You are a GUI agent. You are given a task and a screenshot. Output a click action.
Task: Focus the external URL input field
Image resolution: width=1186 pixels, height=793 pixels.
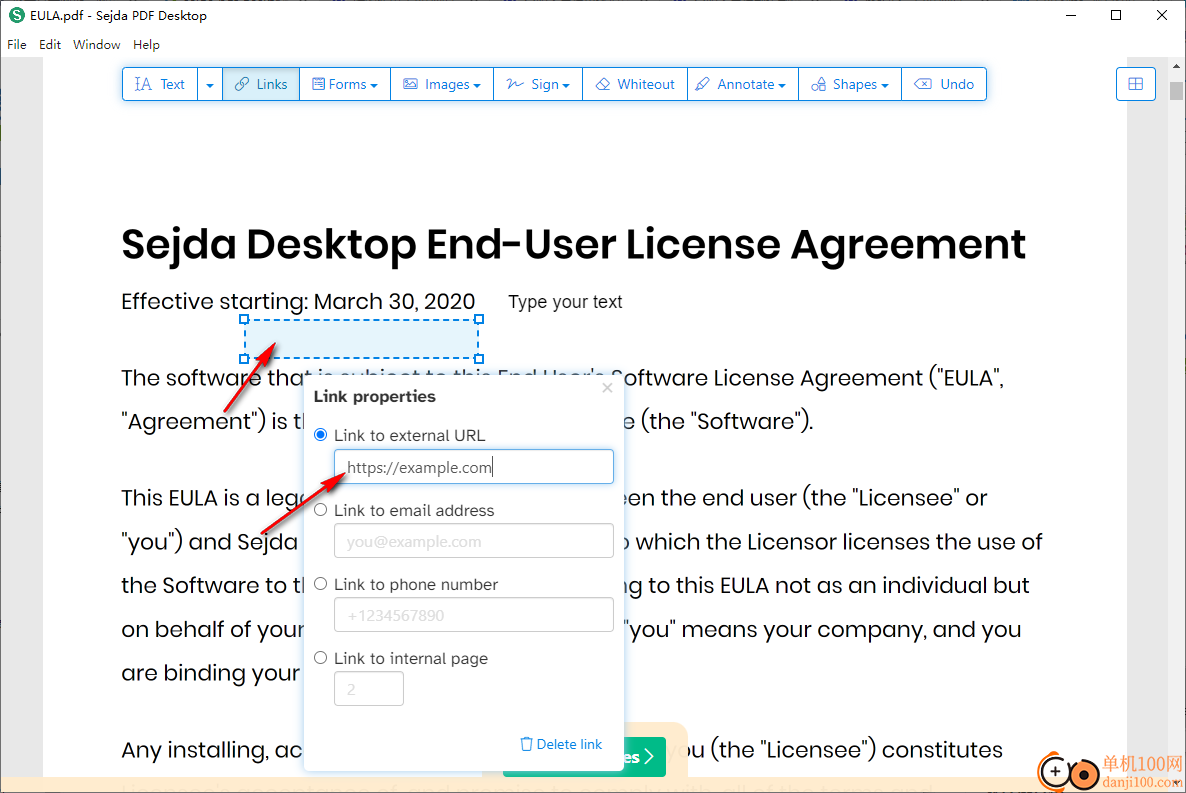(473, 467)
